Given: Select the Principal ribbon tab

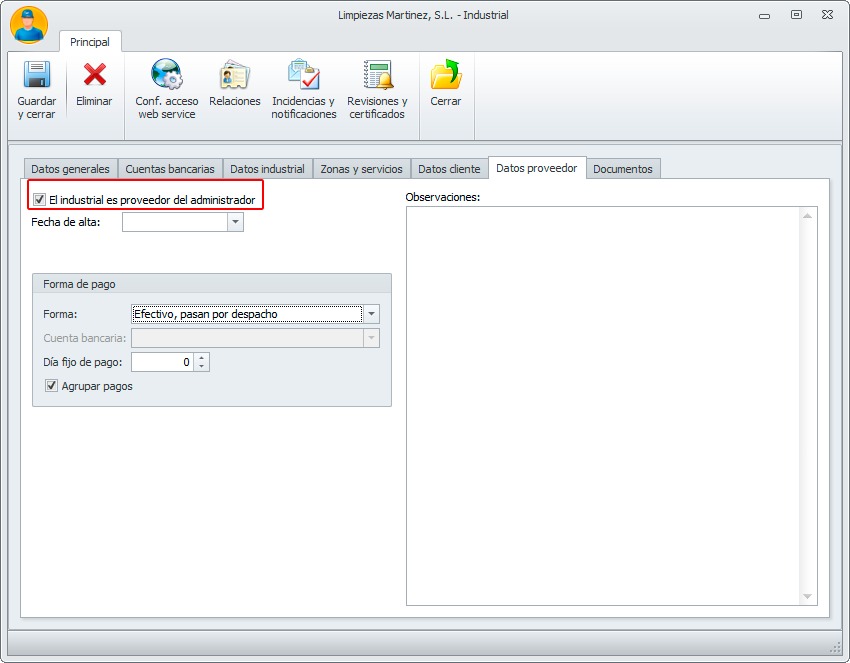Looking at the screenshot, I should (90, 42).
